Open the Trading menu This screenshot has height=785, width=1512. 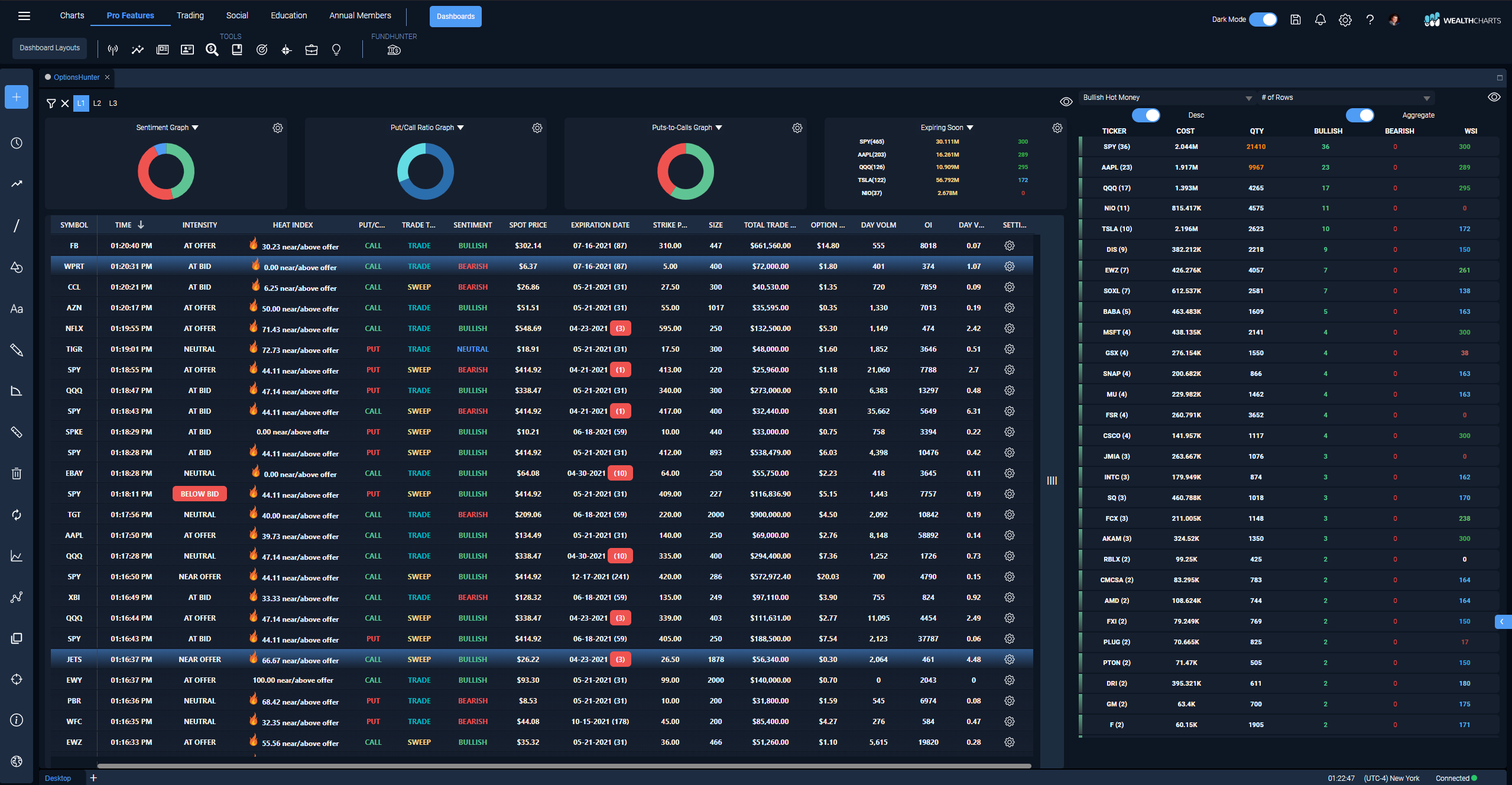pos(190,15)
